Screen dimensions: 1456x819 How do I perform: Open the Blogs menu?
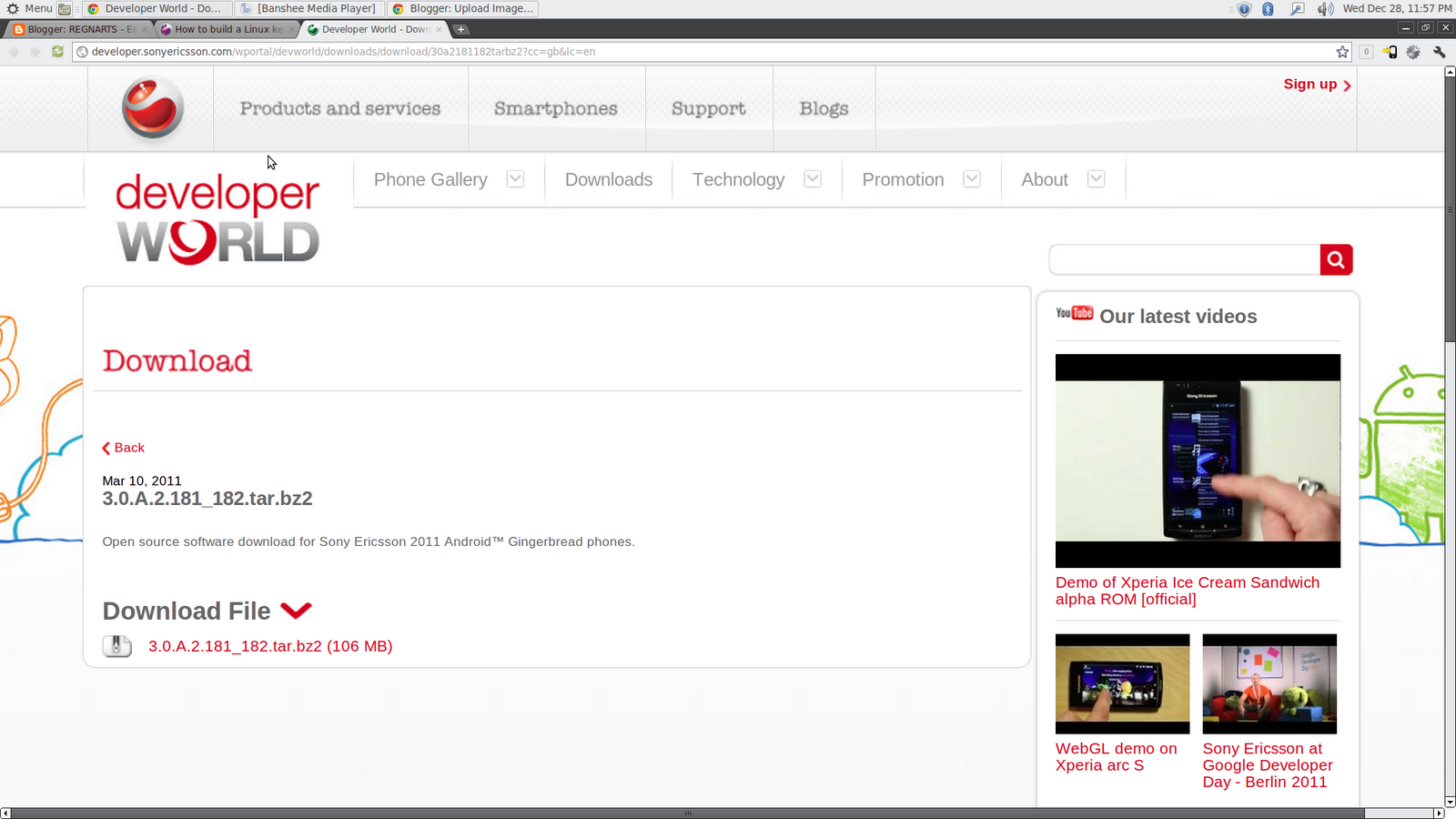click(824, 108)
